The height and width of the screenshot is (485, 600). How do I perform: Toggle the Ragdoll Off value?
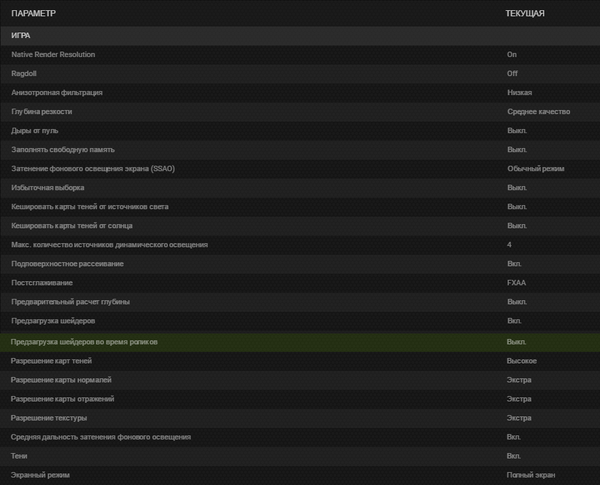pos(512,73)
